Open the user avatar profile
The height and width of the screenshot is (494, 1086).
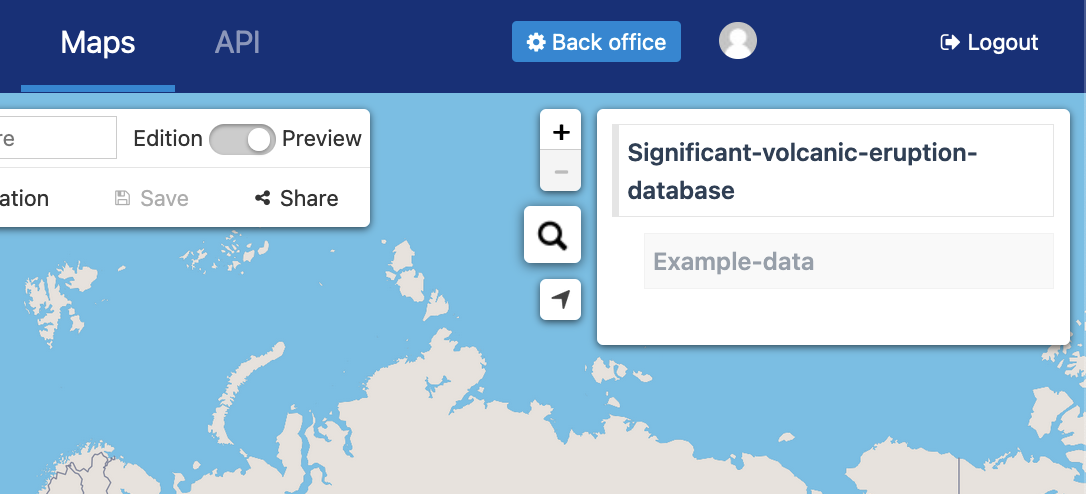[738, 41]
